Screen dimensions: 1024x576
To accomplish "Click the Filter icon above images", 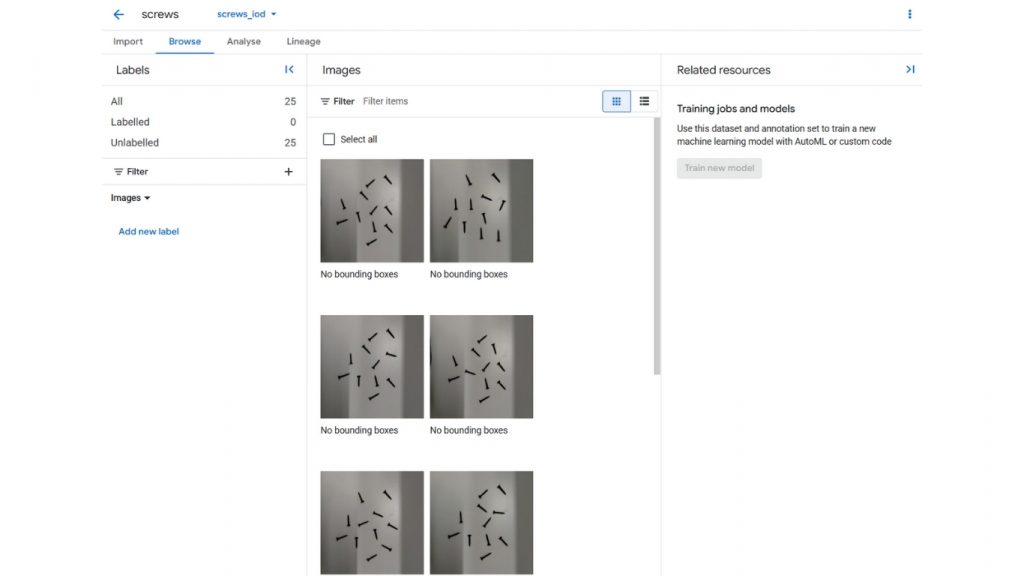I will pos(326,101).
